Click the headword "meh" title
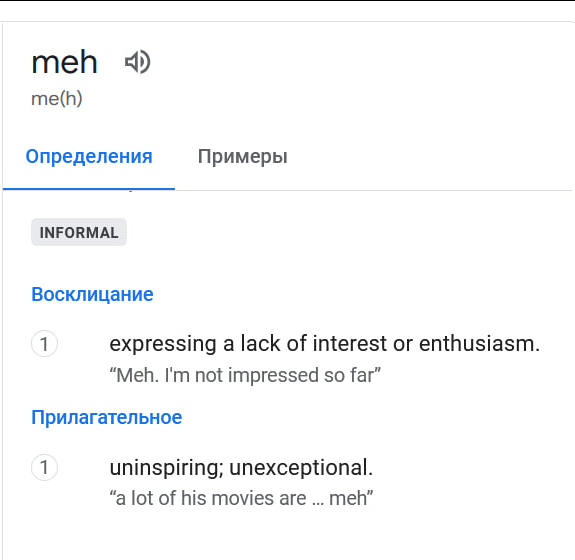The height and width of the screenshot is (560, 575). click(64, 62)
